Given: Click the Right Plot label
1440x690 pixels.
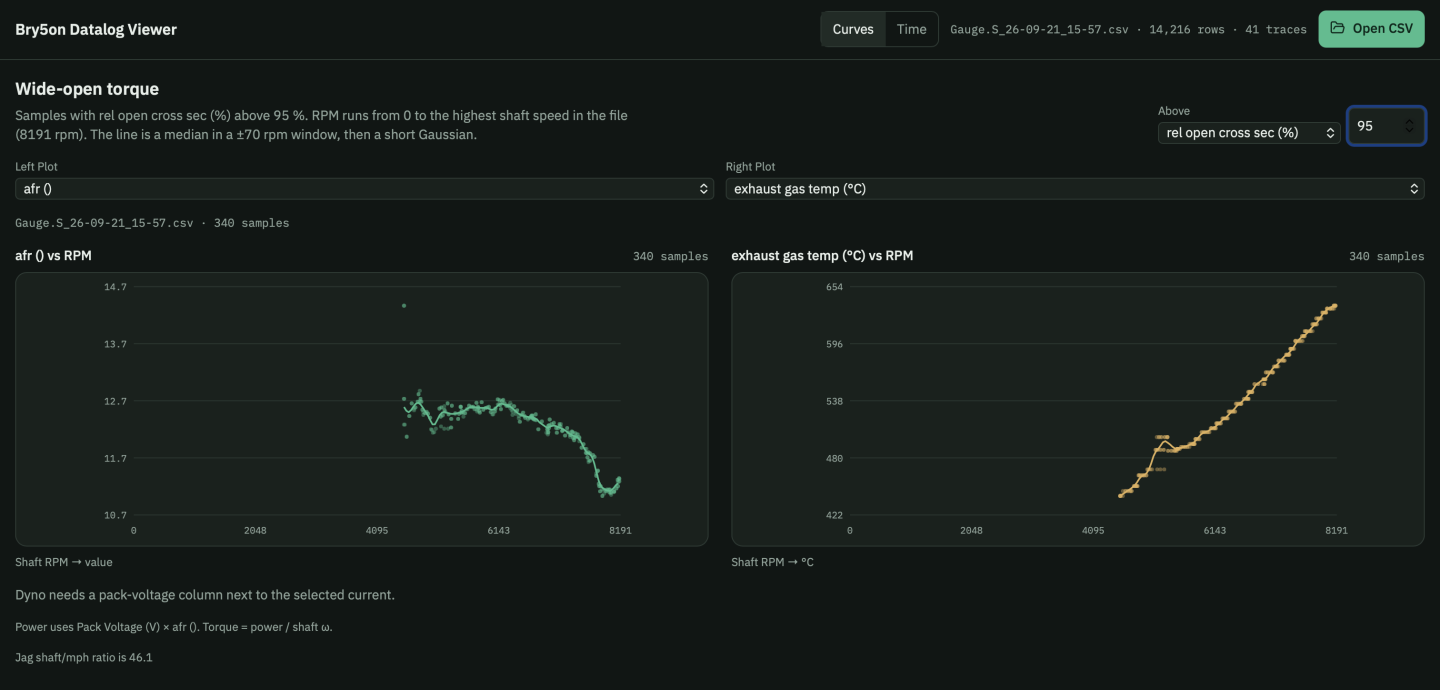Looking at the screenshot, I should [x=750, y=167].
